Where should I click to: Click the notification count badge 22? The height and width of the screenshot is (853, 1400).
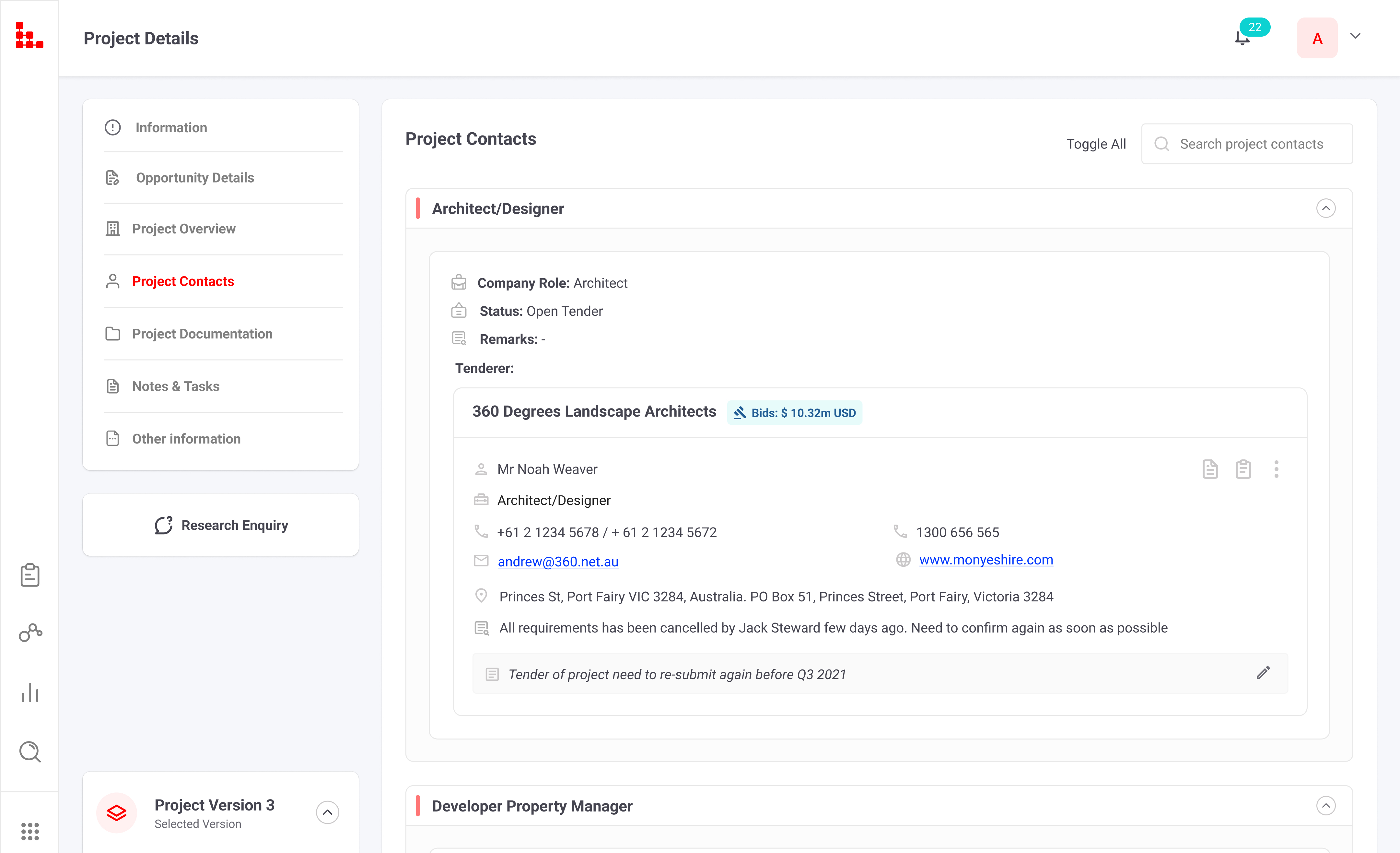(1254, 27)
